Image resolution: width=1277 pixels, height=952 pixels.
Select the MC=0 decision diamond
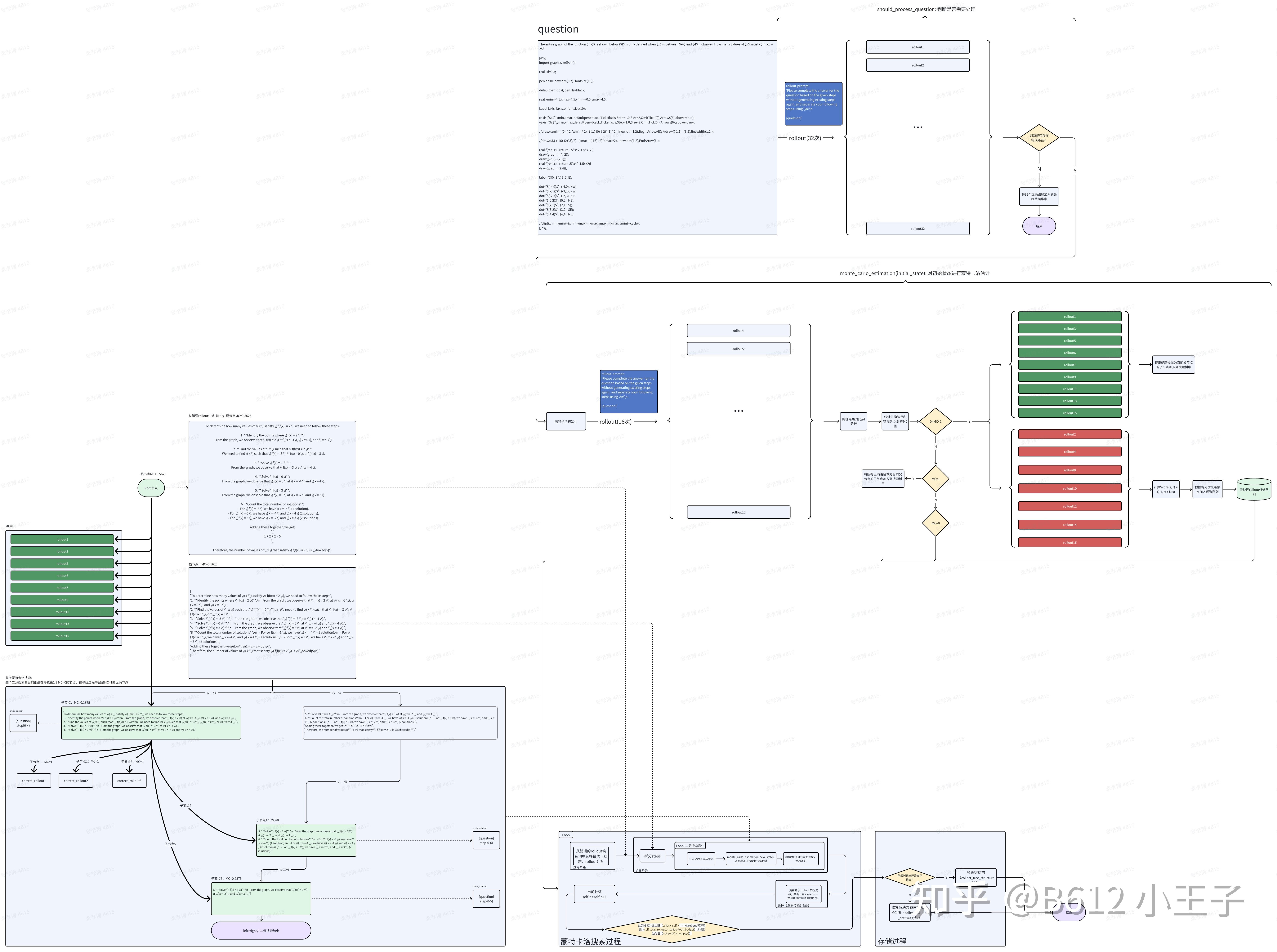click(x=935, y=523)
